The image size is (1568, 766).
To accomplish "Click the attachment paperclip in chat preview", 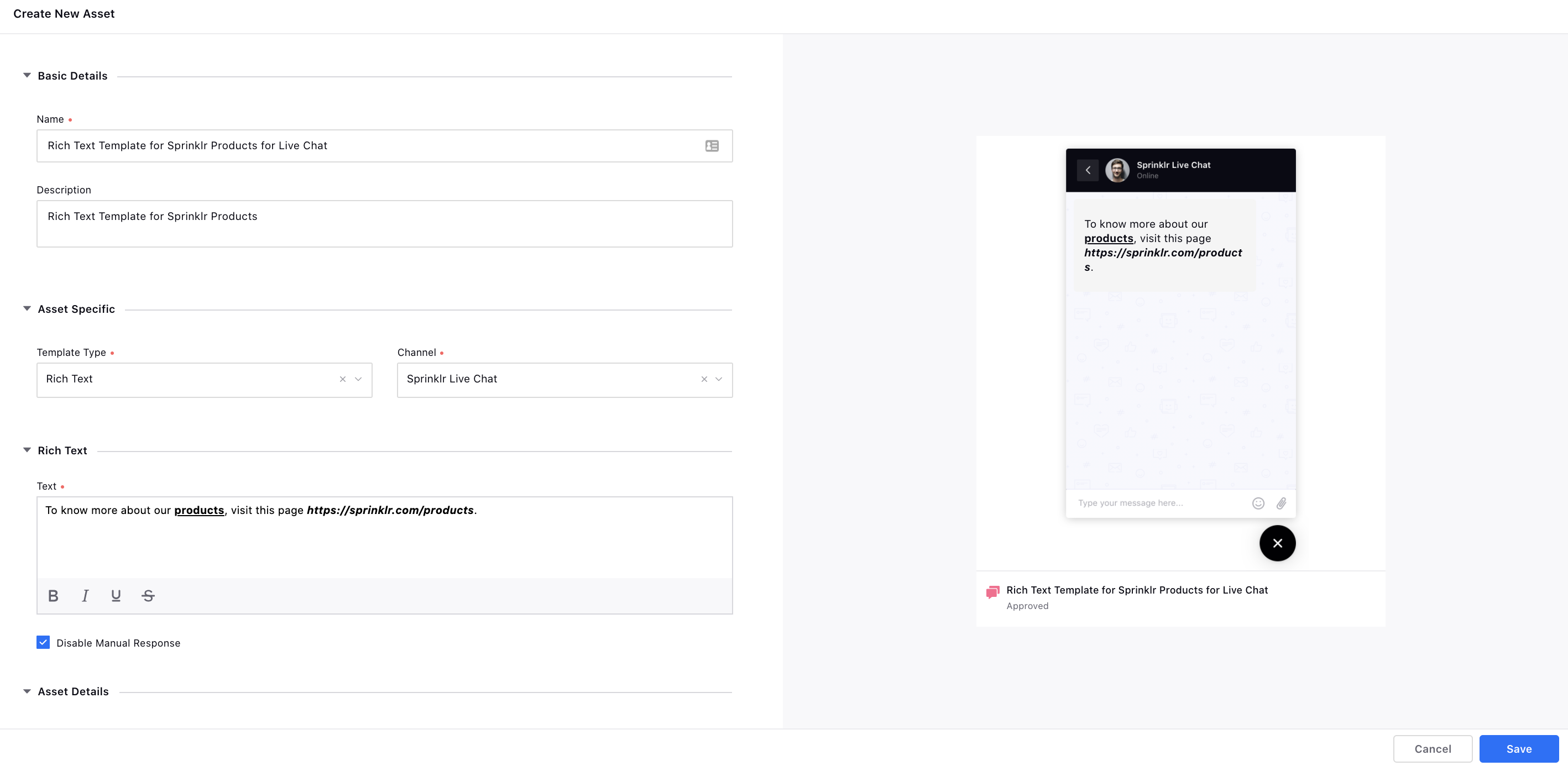I will point(1281,503).
